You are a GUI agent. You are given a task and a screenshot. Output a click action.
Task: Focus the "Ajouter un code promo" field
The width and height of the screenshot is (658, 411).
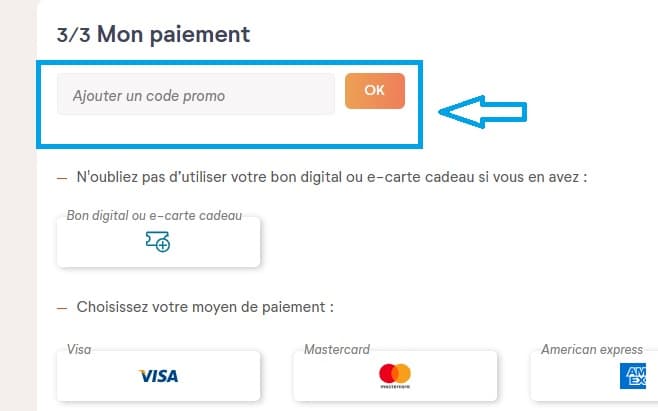coord(195,95)
